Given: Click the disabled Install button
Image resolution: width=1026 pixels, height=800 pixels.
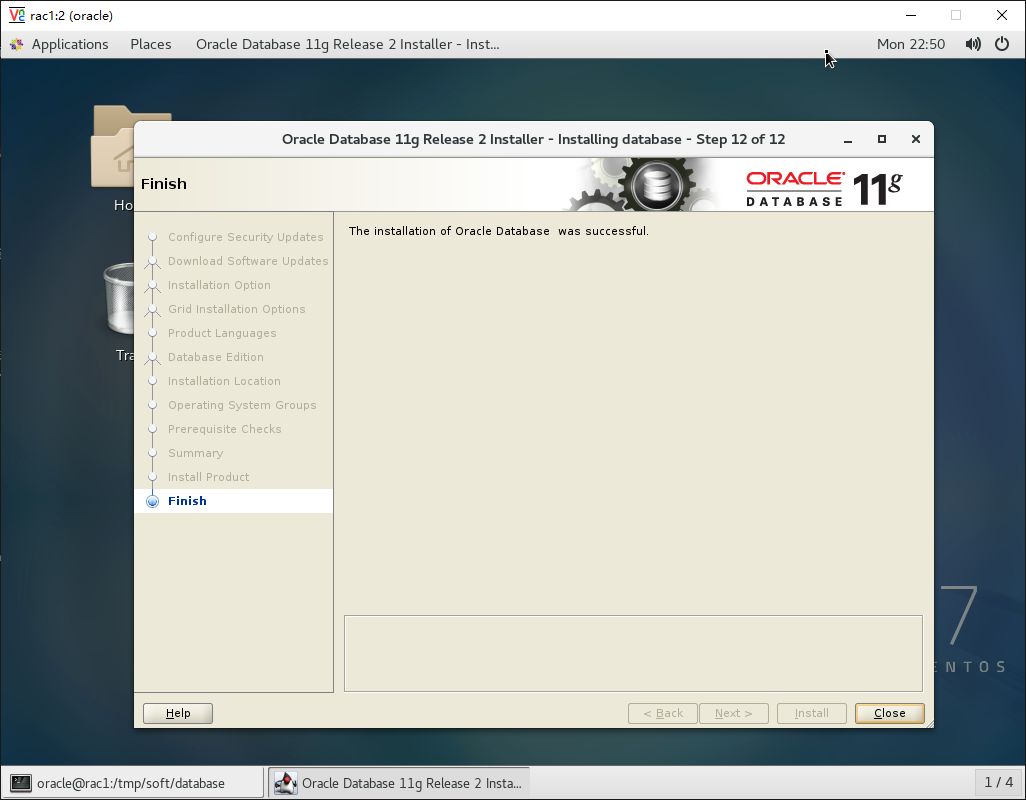Looking at the screenshot, I should click(x=811, y=713).
